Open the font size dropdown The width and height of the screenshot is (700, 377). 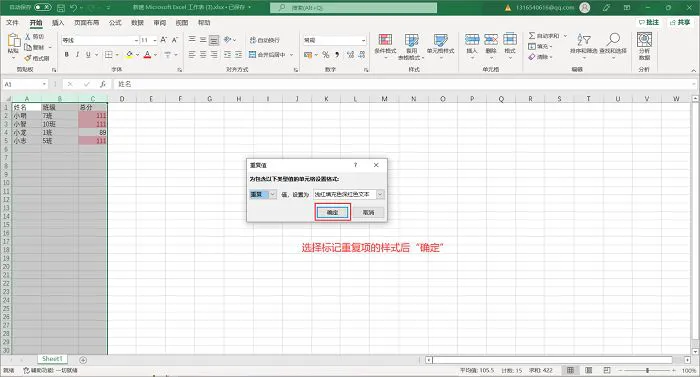[155, 40]
